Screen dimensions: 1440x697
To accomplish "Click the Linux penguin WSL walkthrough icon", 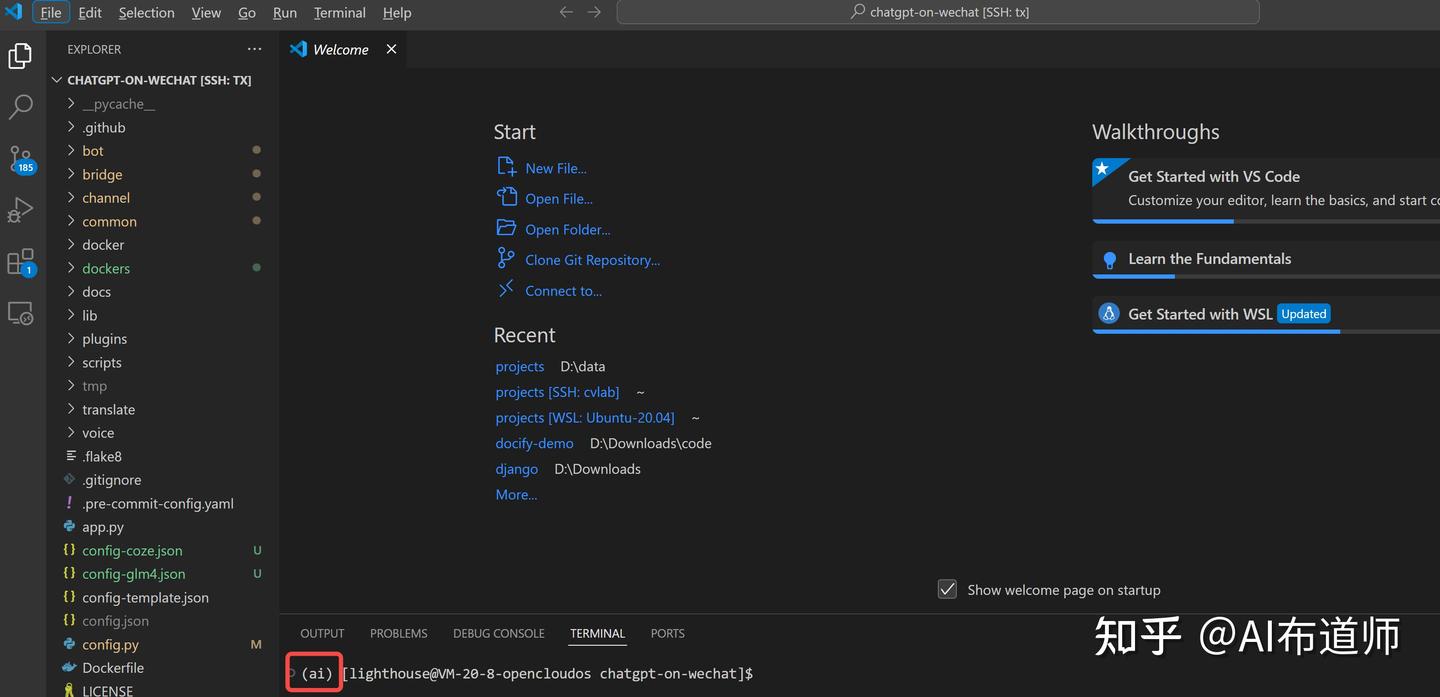I will 1109,314.
